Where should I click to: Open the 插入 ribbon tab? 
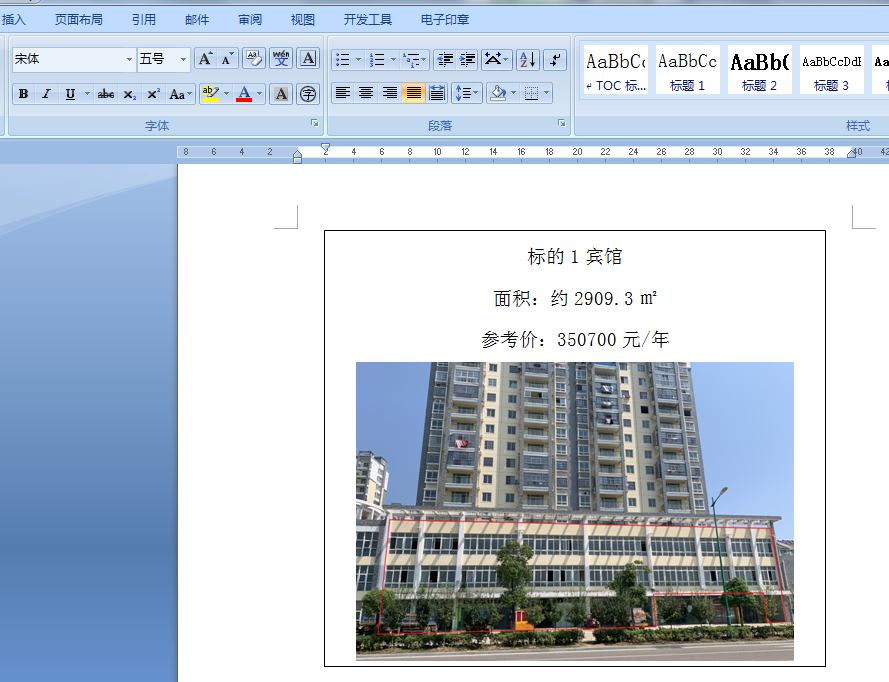[x=14, y=20]
